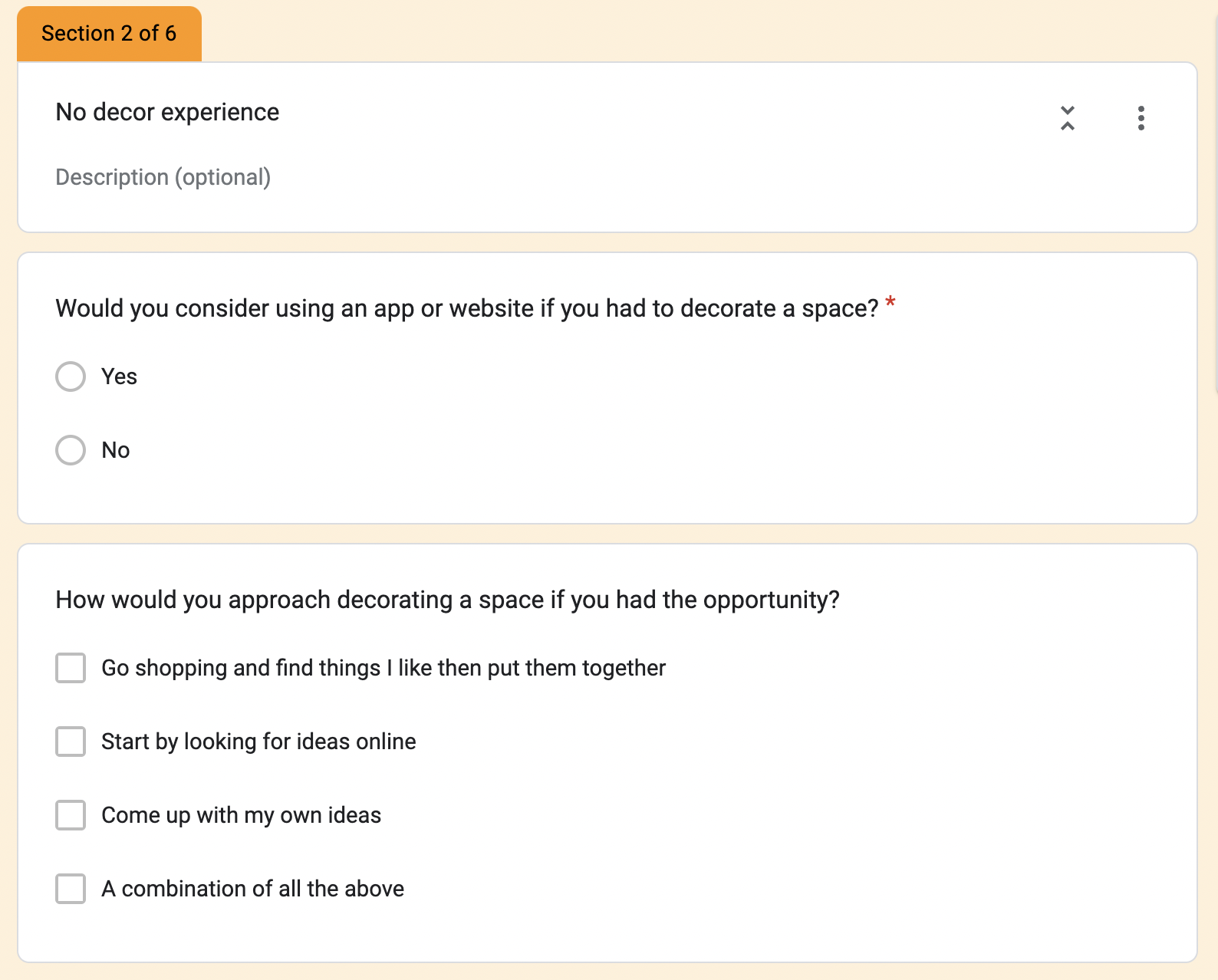This screenshot has height=980, width=1218.
Task: Collapse the No decor experience section
Action: [x=1067, y=118]
